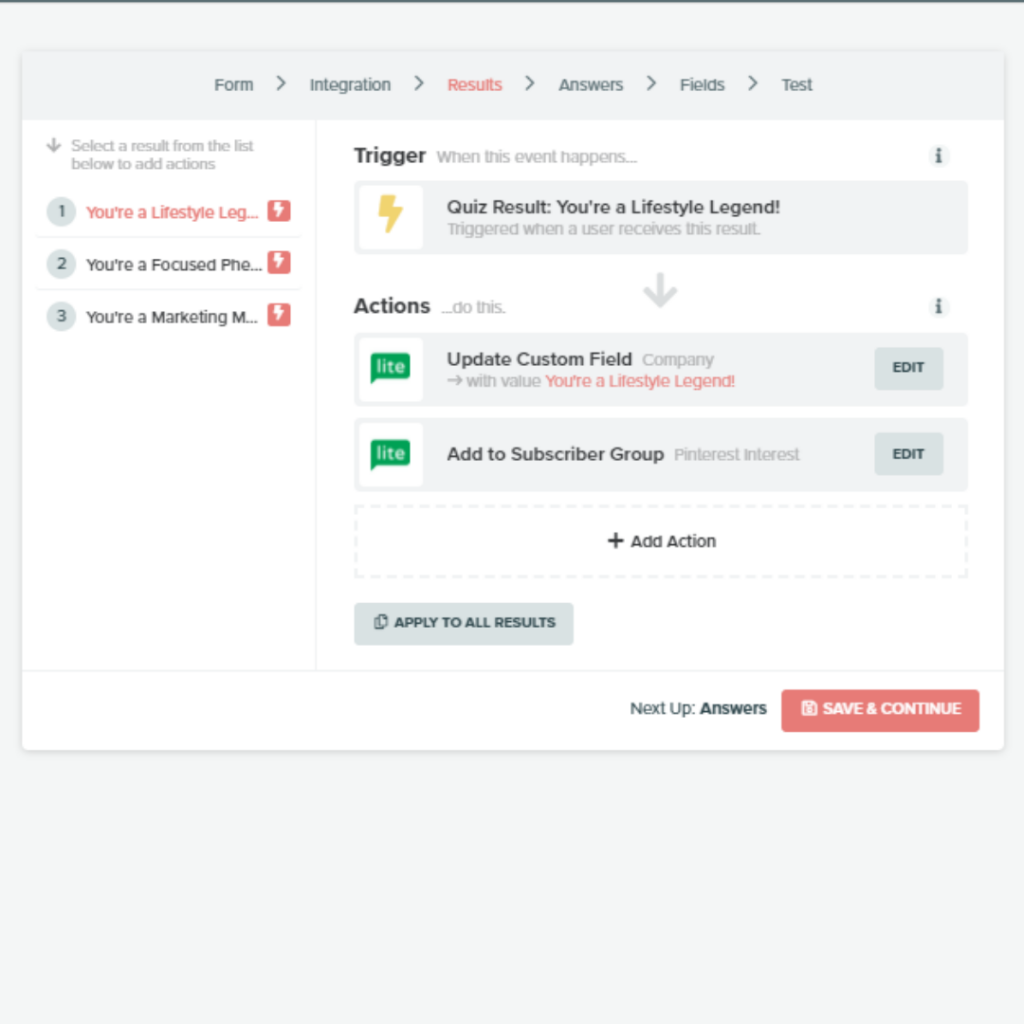1024x1024 pixels.
Task: Click the Quiz Result trigger title
Action: click(613, 207)
